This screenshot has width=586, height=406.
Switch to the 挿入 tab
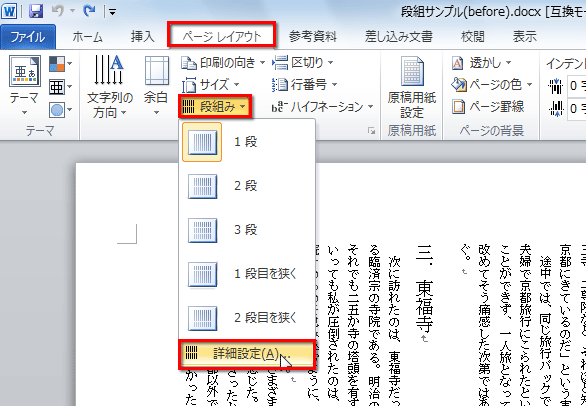click(x=142, y=37)
